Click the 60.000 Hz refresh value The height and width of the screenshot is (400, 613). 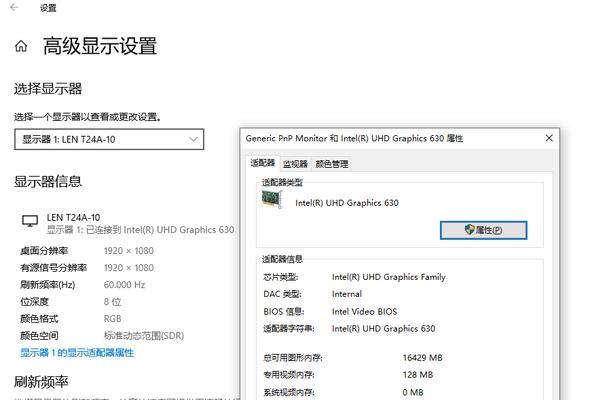tap(124, 285)
